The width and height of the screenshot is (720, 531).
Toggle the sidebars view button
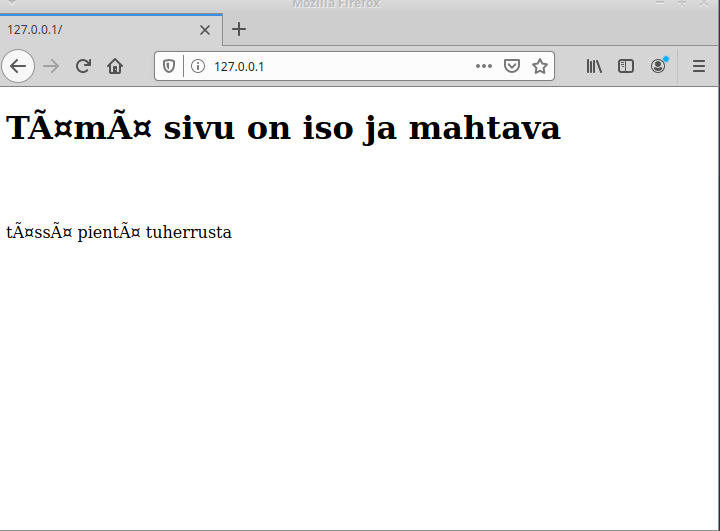[626, 66]
